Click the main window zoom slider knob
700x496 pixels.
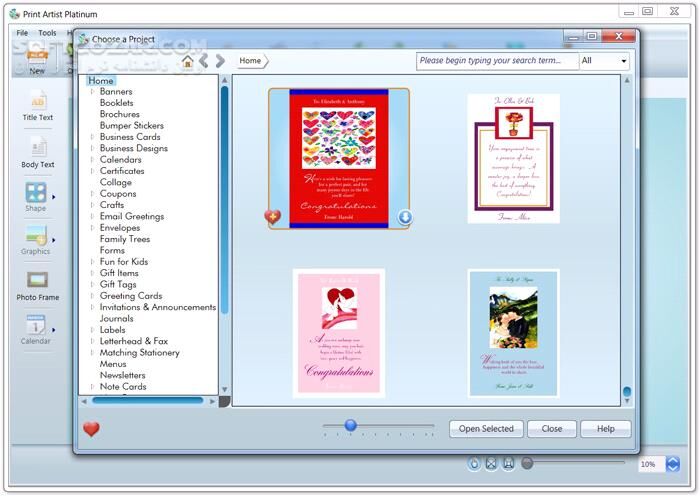[527, 463]
